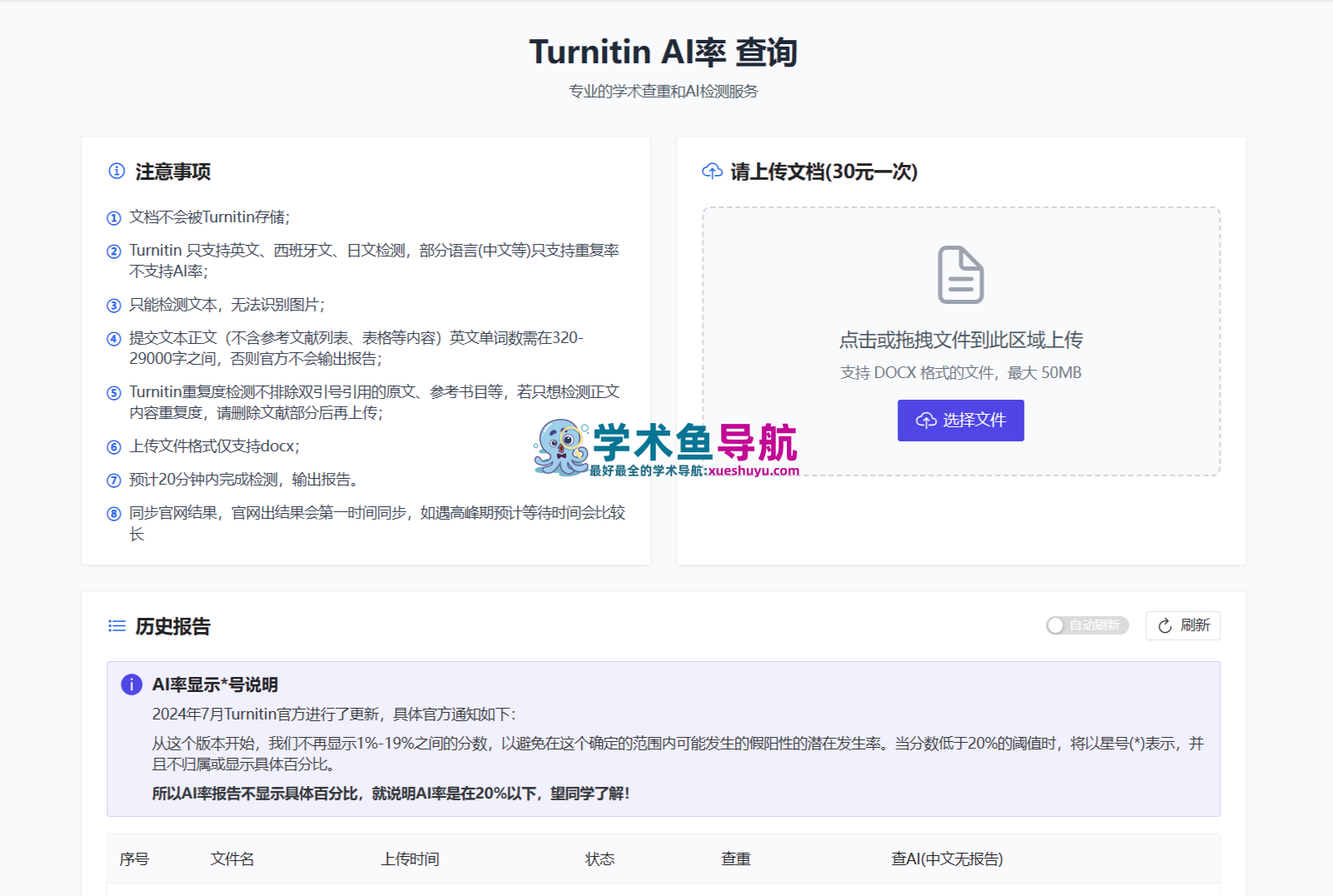Click the 注意事项 section heading
Screen dimensions: 1333x896
[x=173, y=172]
